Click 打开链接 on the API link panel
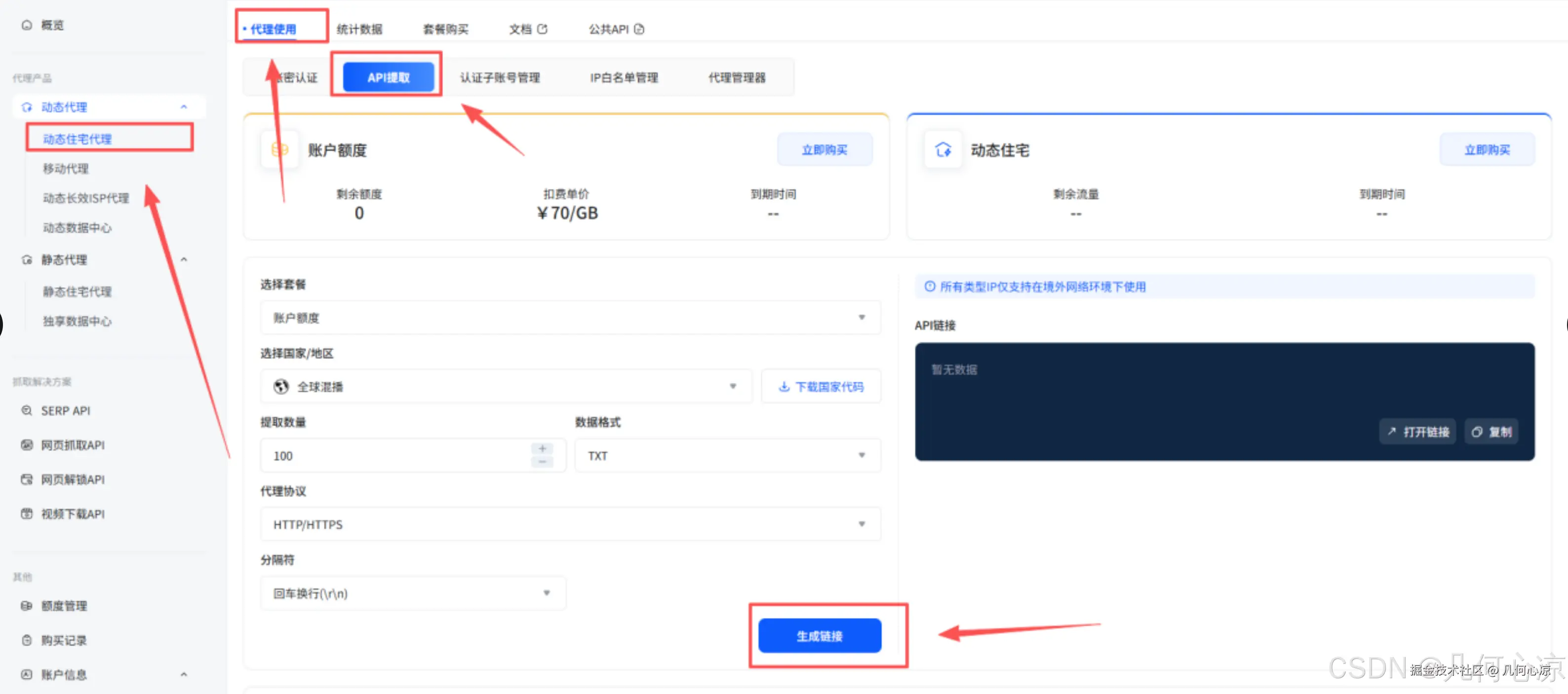1568x694 pixels. click(x=1417, y=431)
